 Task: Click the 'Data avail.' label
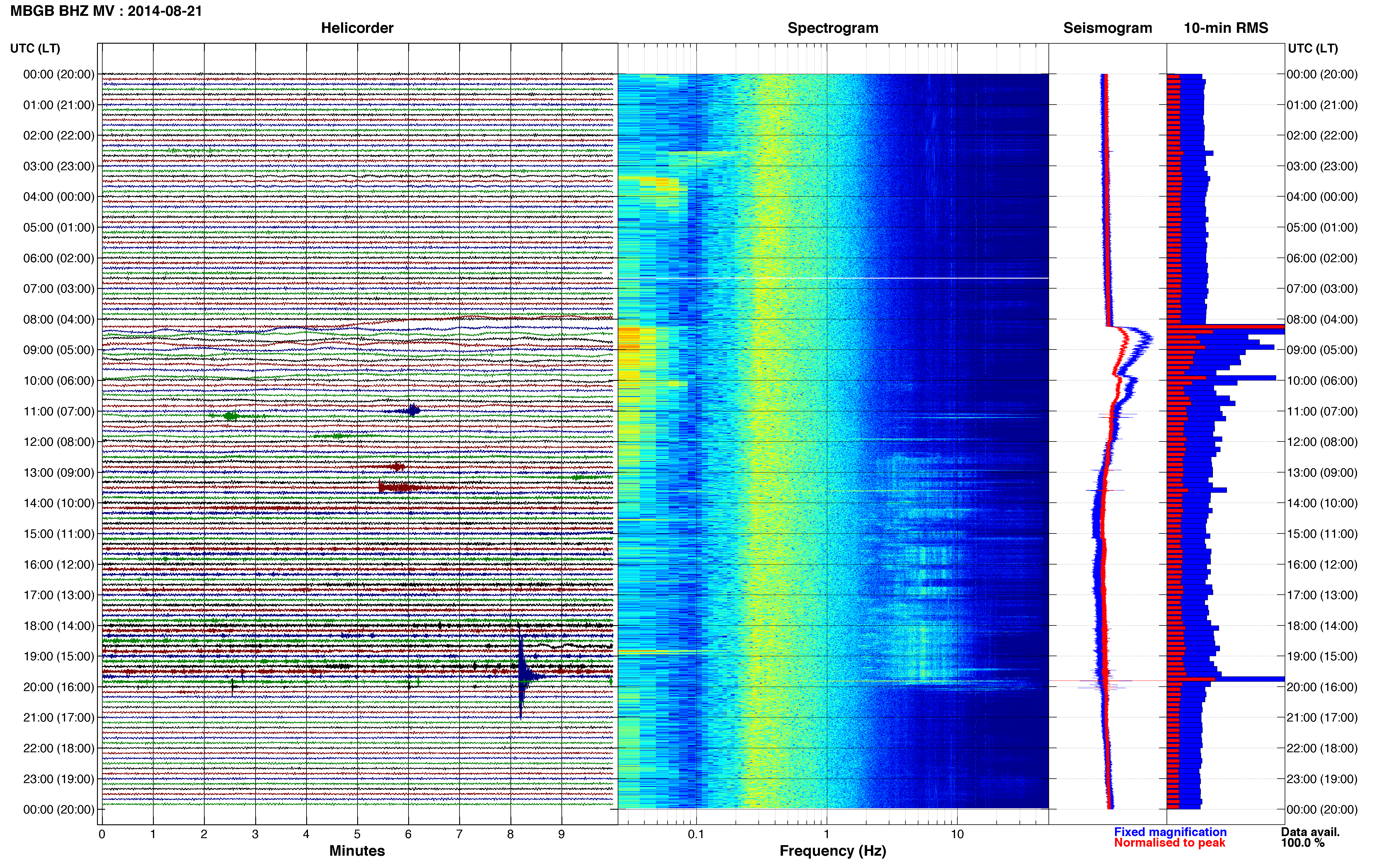point(1310,832)
